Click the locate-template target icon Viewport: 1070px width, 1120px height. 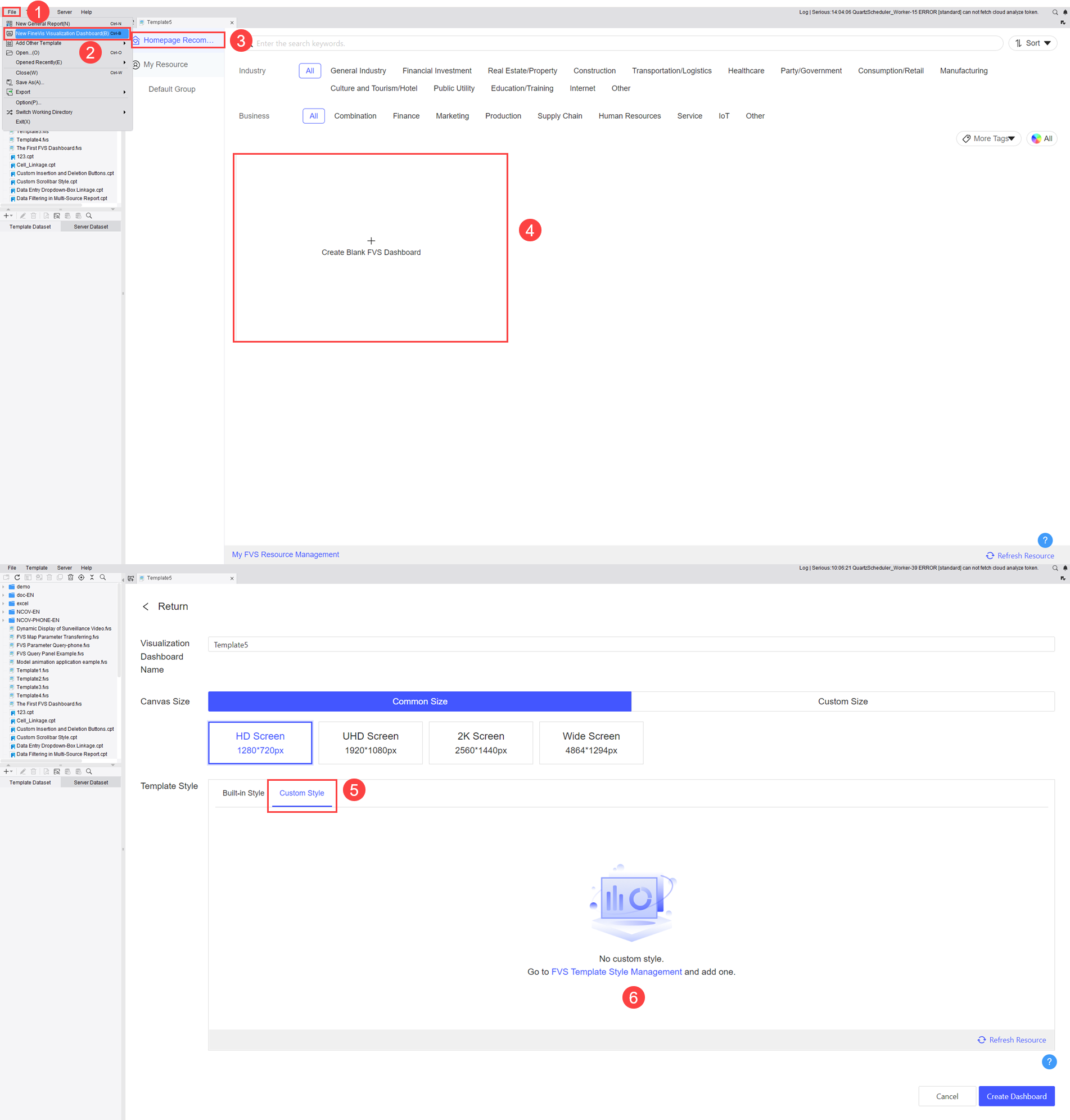coord(81,577)
